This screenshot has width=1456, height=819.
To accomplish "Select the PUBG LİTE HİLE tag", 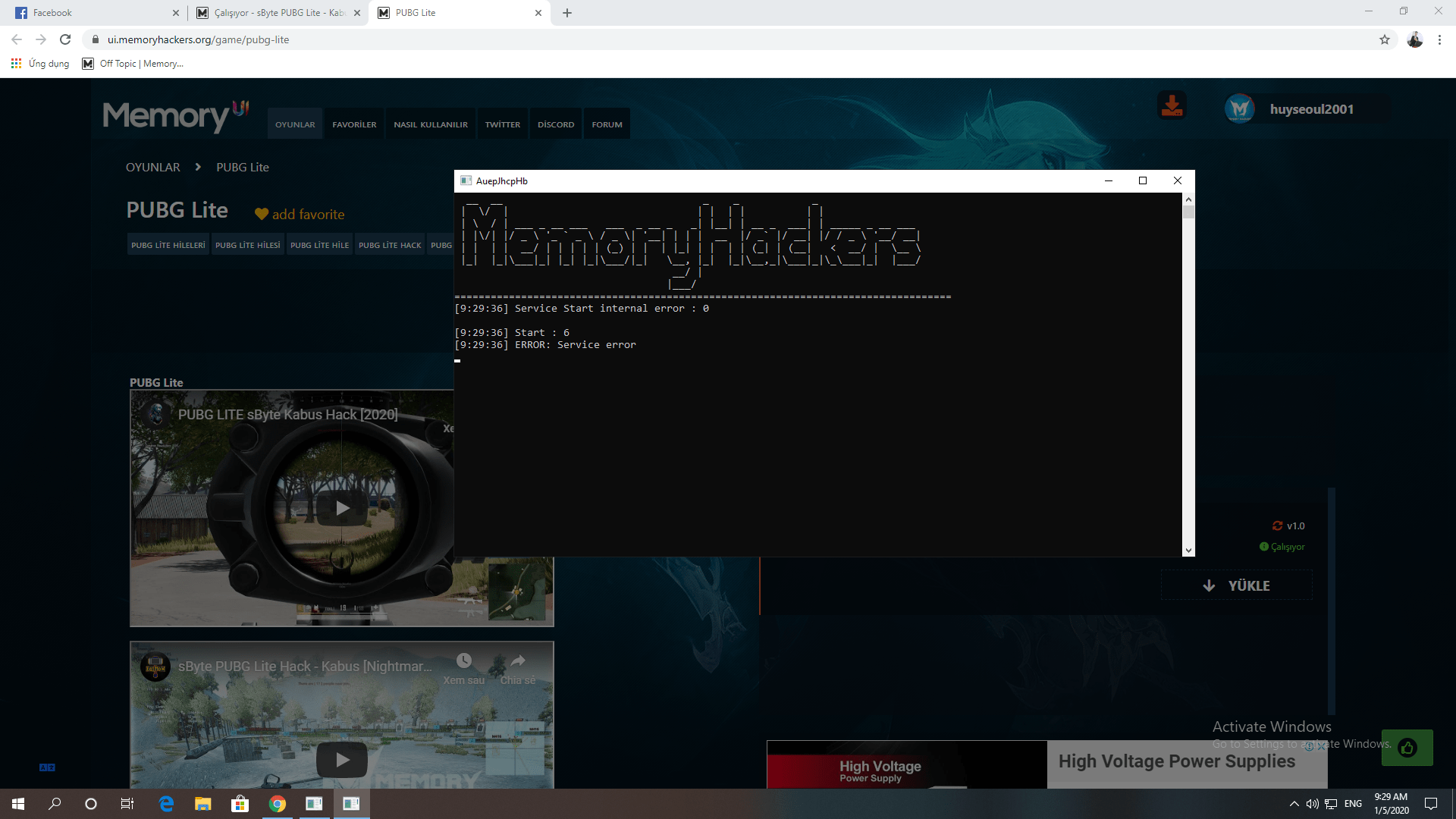I will point(319,245).
